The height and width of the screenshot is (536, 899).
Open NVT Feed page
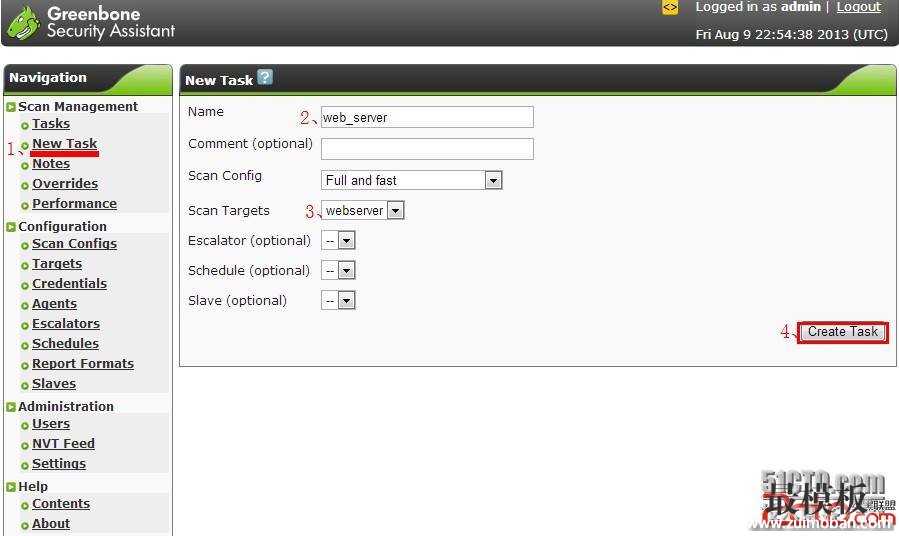[x=63, y=444]
